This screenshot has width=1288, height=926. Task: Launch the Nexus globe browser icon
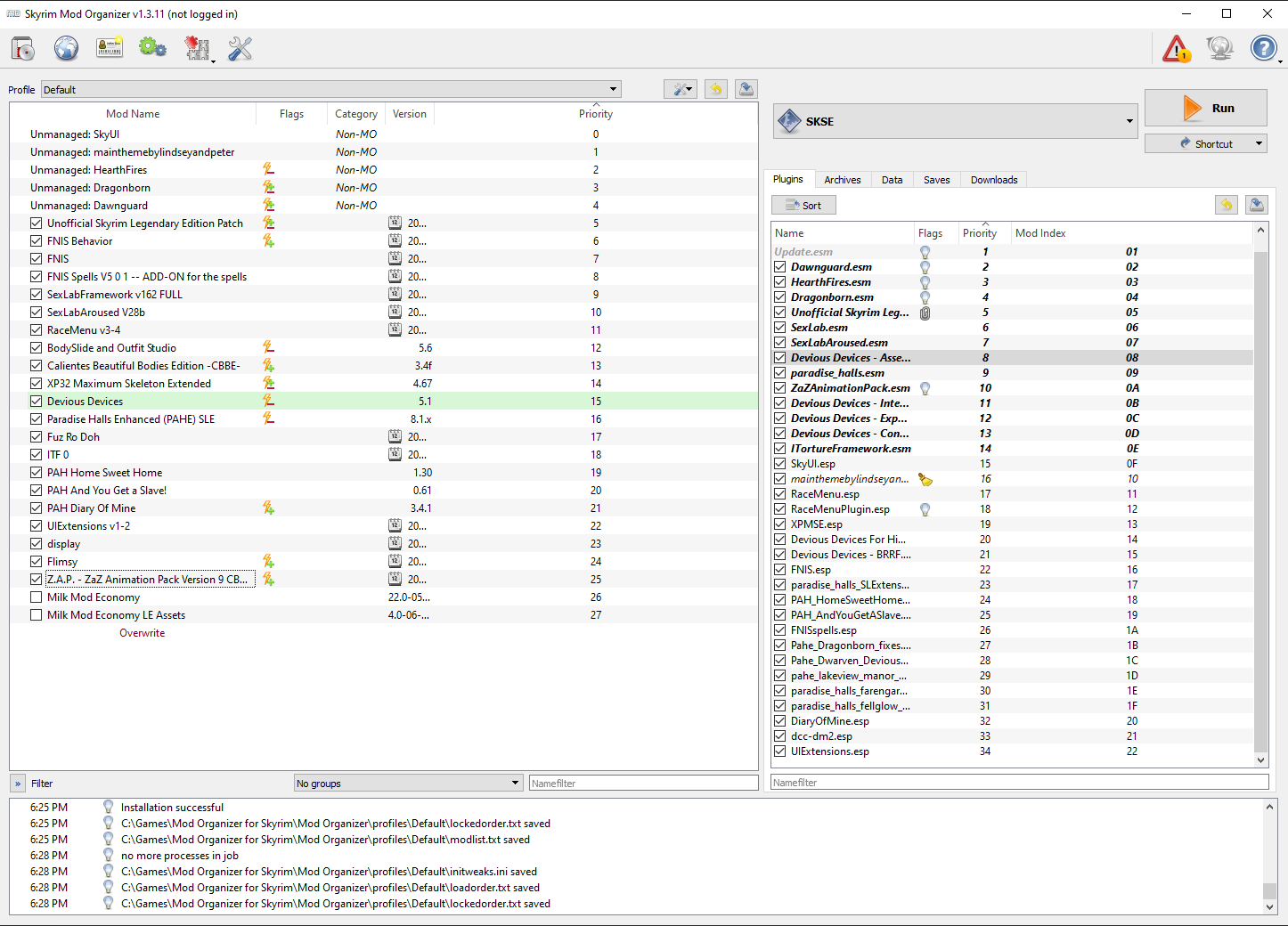click(x=66, y=48)
